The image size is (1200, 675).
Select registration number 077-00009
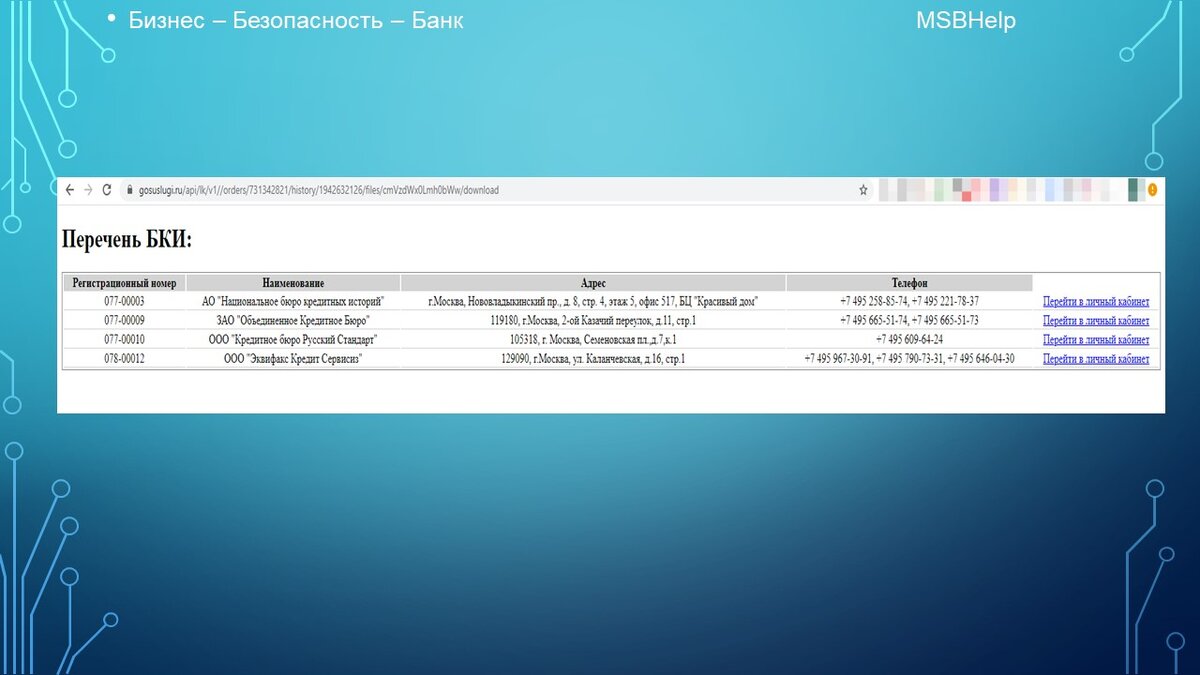(124, 321)
